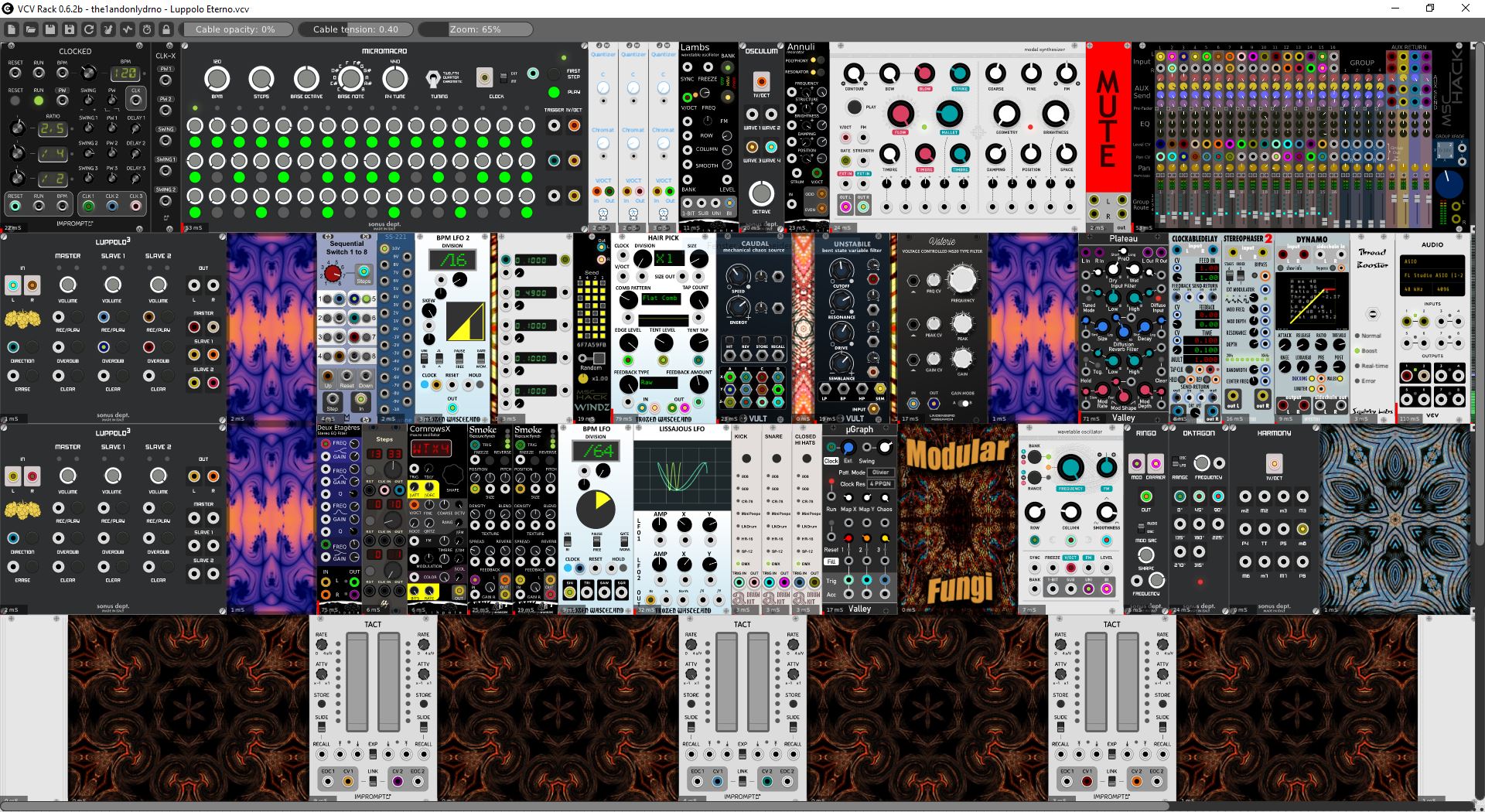1485x812 pixels.
Task: Click the FREQUENCY knob on Valerie filter
Action: click(x=962, y=279)
